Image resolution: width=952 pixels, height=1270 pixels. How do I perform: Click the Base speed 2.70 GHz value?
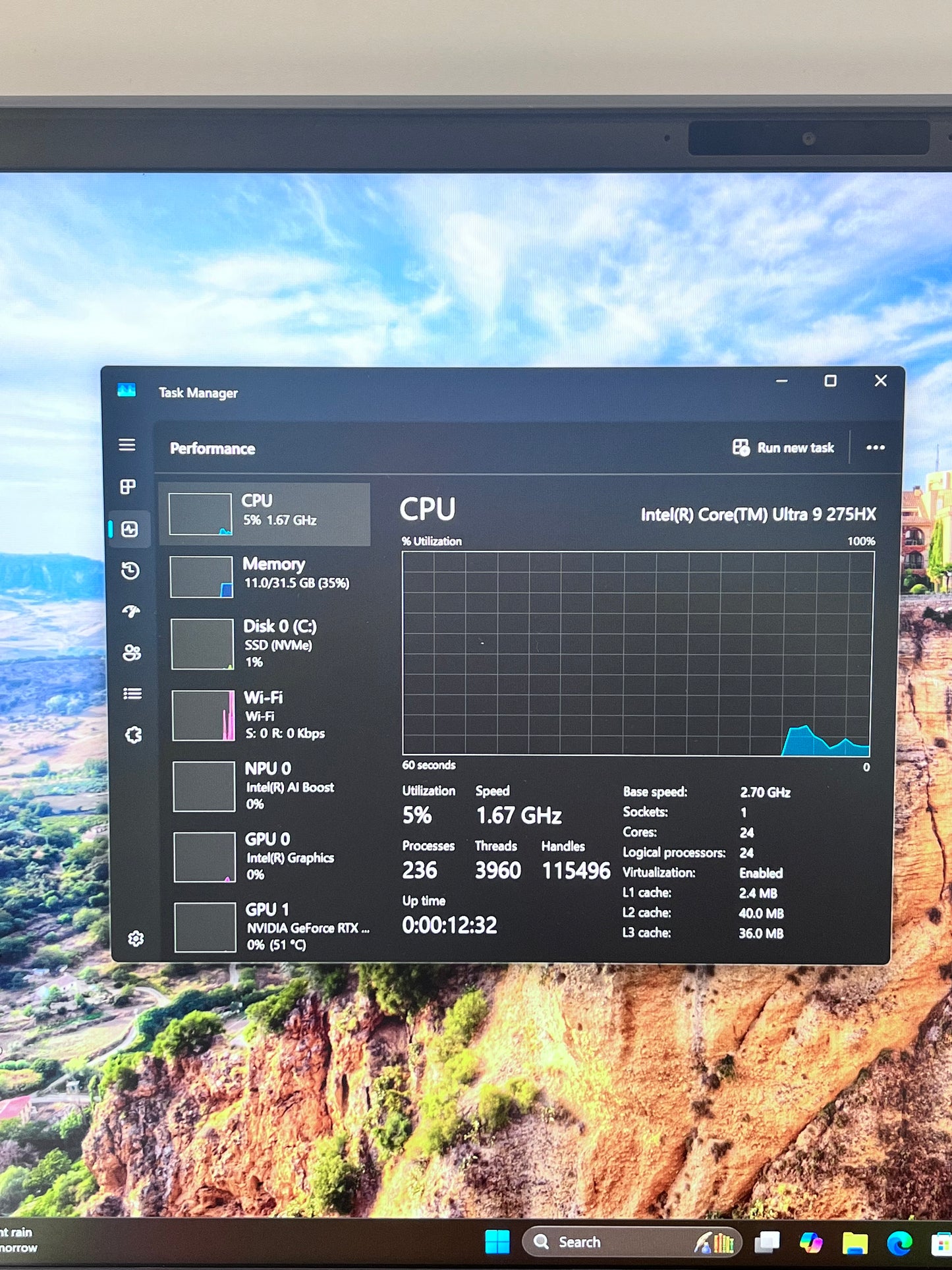pyautogui.click(x=765, y=792)
